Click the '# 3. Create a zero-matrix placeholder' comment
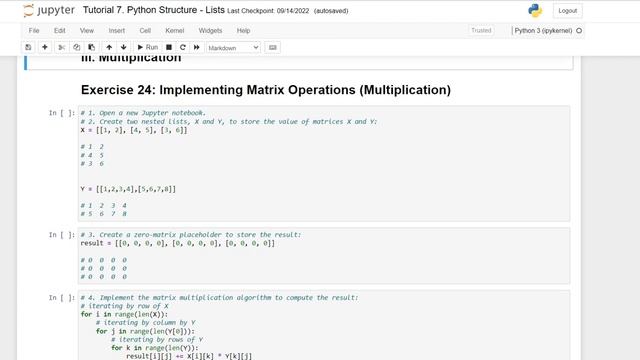Screen dimensions: 640x360 pyautogui.click(x=191, y=235)
